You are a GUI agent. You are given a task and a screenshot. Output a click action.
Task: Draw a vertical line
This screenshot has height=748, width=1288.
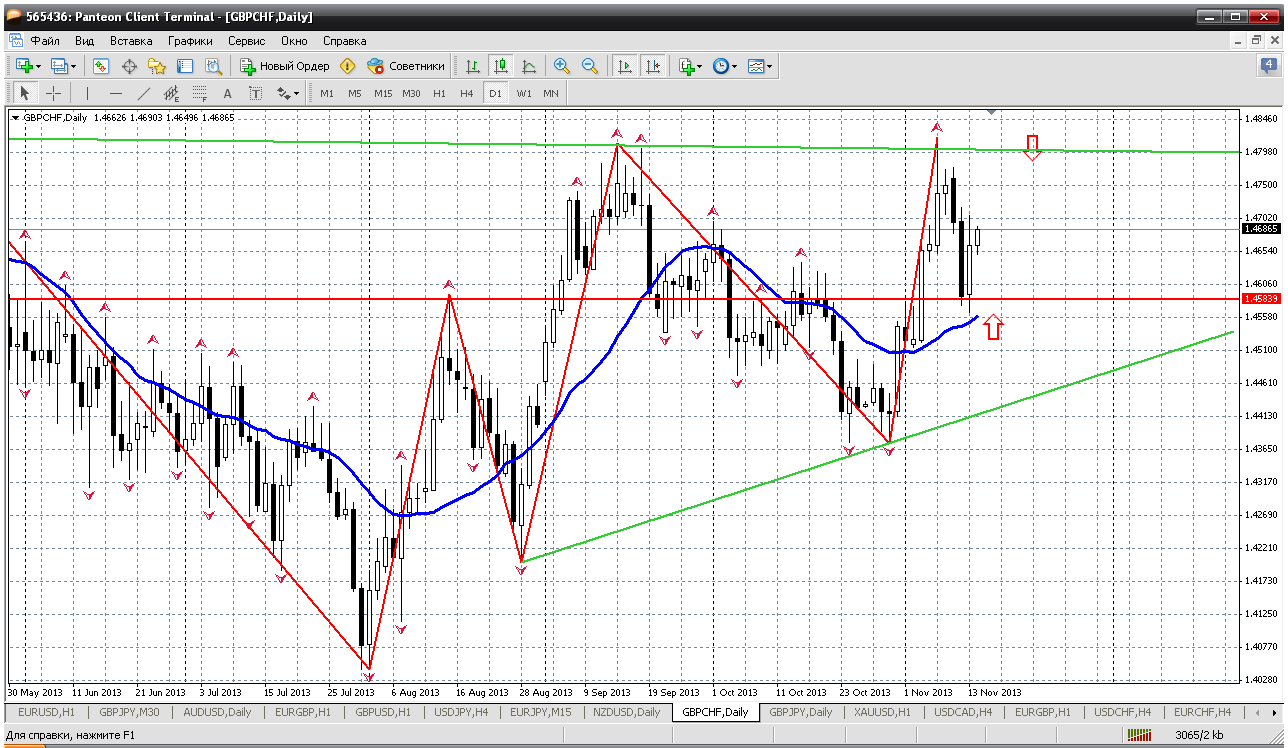(88, 93)
